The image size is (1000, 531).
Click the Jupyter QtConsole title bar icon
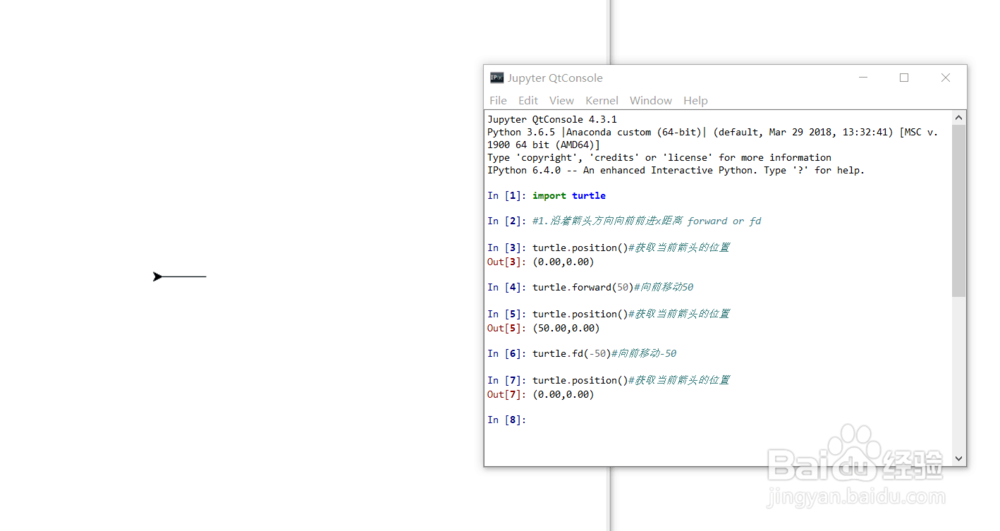pos(497,78)
